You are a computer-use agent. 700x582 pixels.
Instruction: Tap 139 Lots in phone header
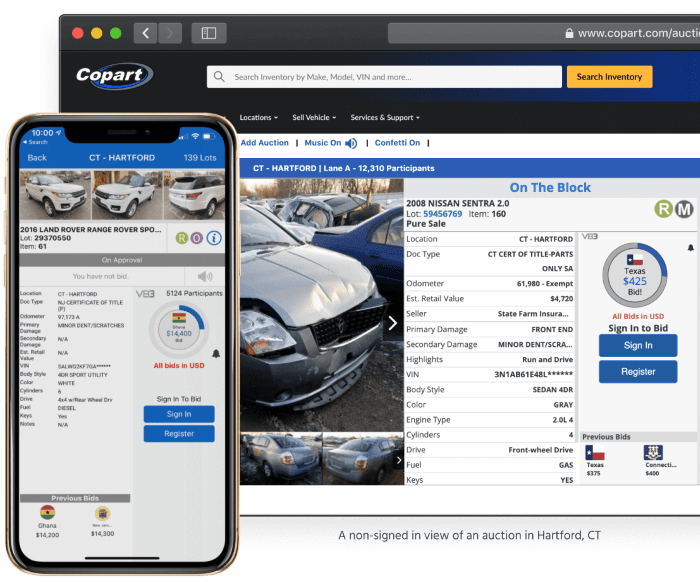pyautogui.click(x=200, y=158)
